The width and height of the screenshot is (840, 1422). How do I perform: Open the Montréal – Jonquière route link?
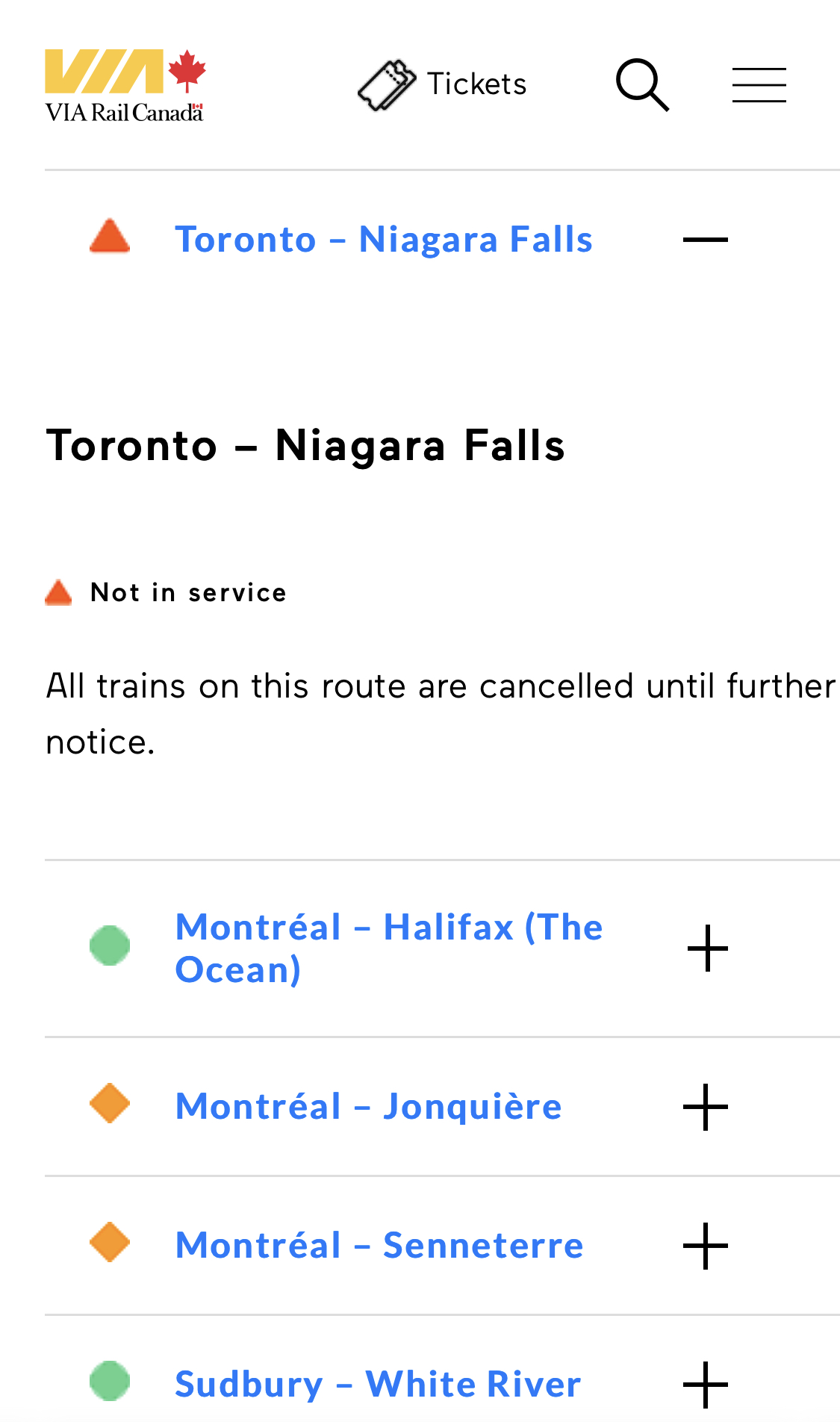[368, 1107]
